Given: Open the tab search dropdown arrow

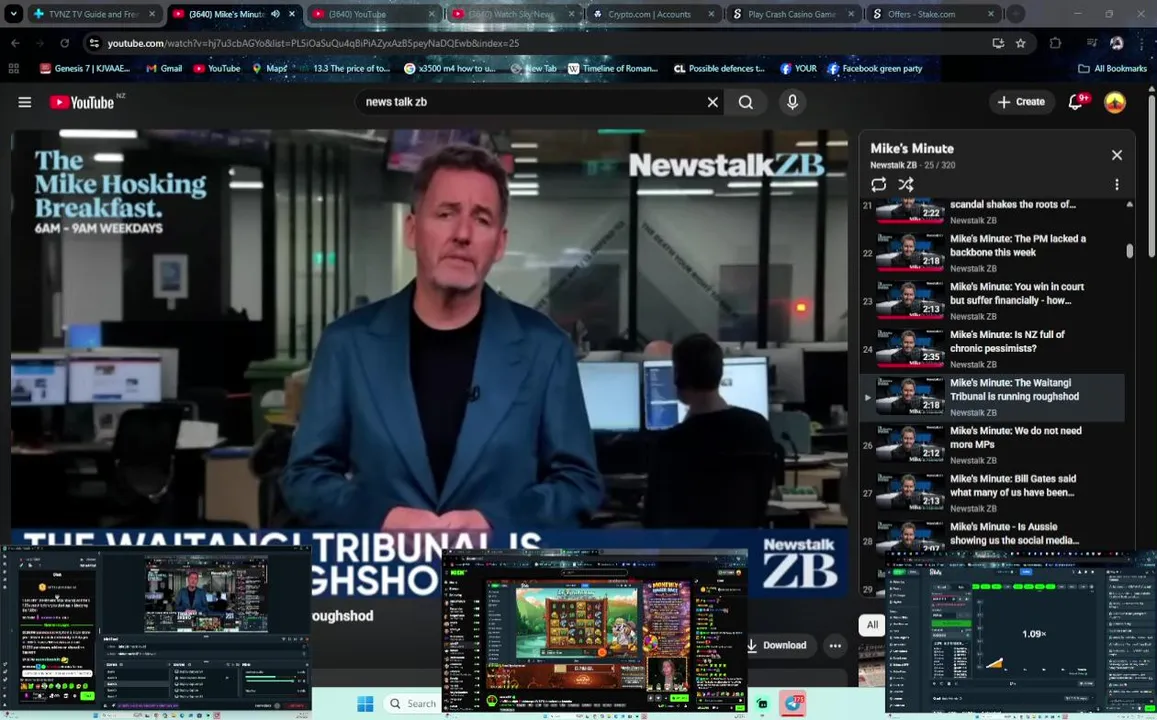Looking at the screenshot, I should 13,14.
